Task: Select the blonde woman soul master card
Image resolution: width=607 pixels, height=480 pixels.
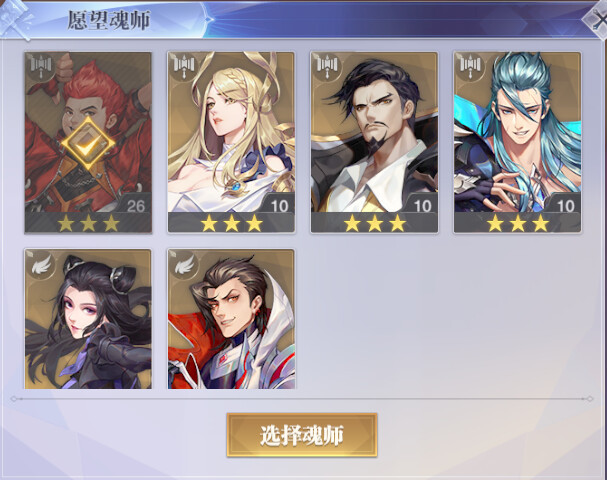Action: 231,142
